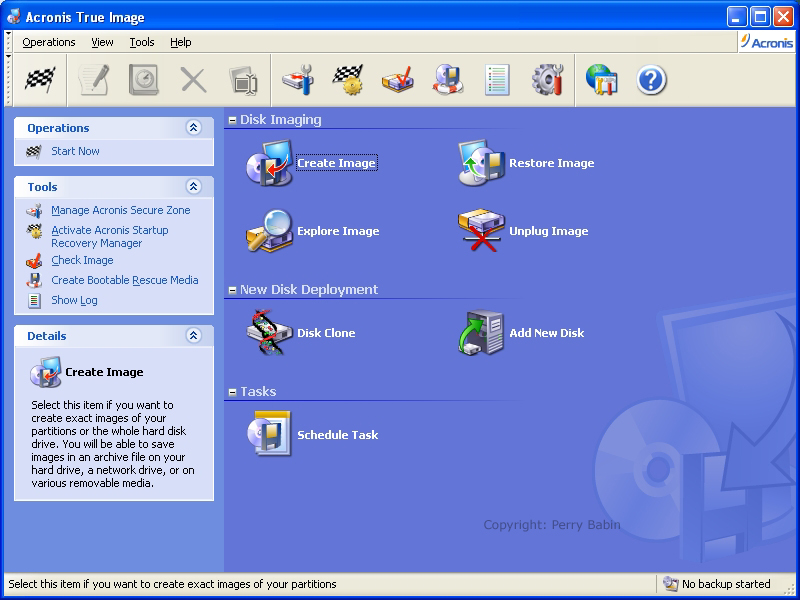The image size is (800, 600).
Task: Select the Explore Image magnifier icon
Action: 269,231
